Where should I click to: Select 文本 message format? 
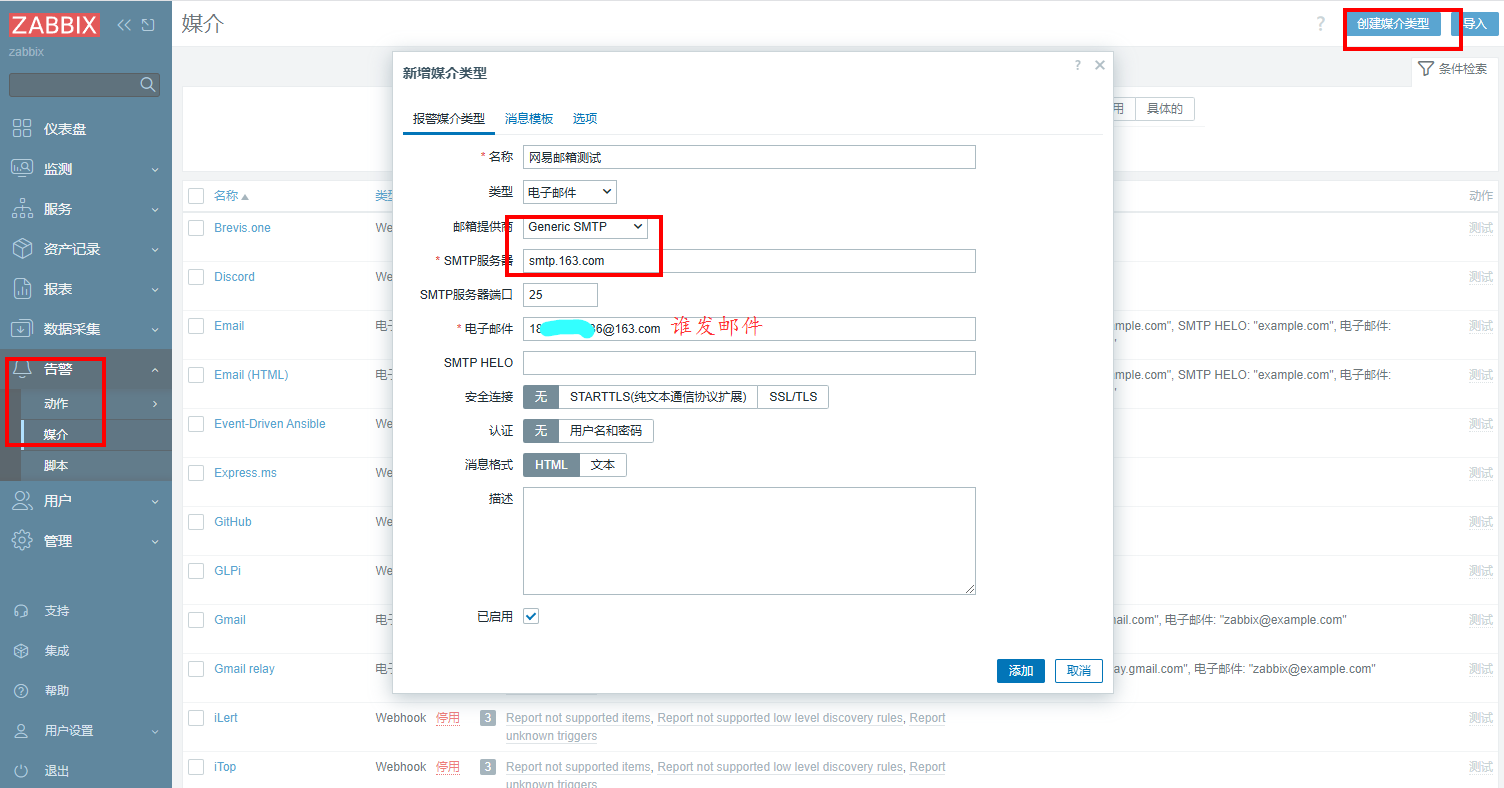tap(603, 465)
